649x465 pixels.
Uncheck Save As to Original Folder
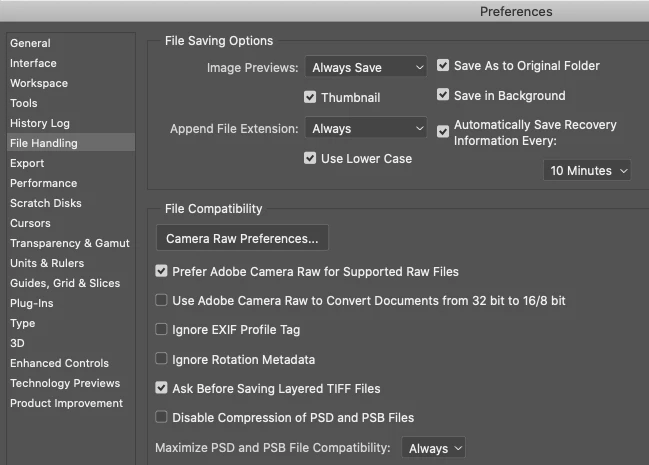[444, 66]
